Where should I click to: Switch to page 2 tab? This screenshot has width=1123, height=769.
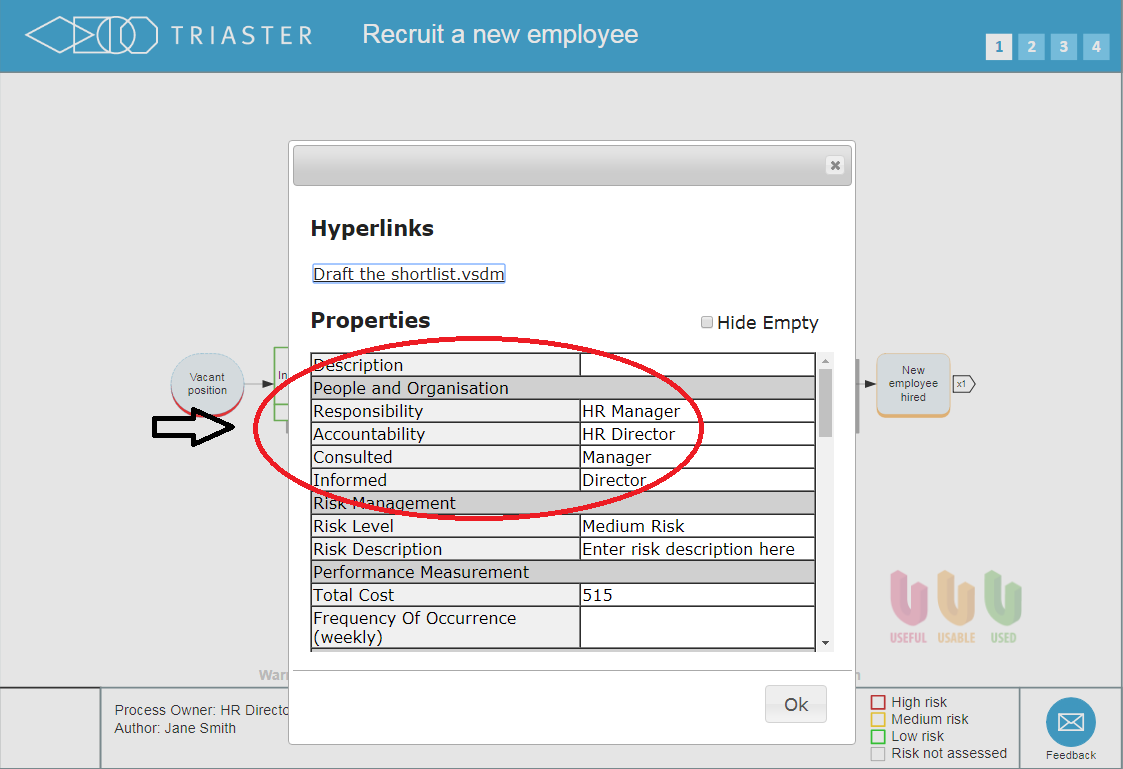click(x=1031, y=46)
